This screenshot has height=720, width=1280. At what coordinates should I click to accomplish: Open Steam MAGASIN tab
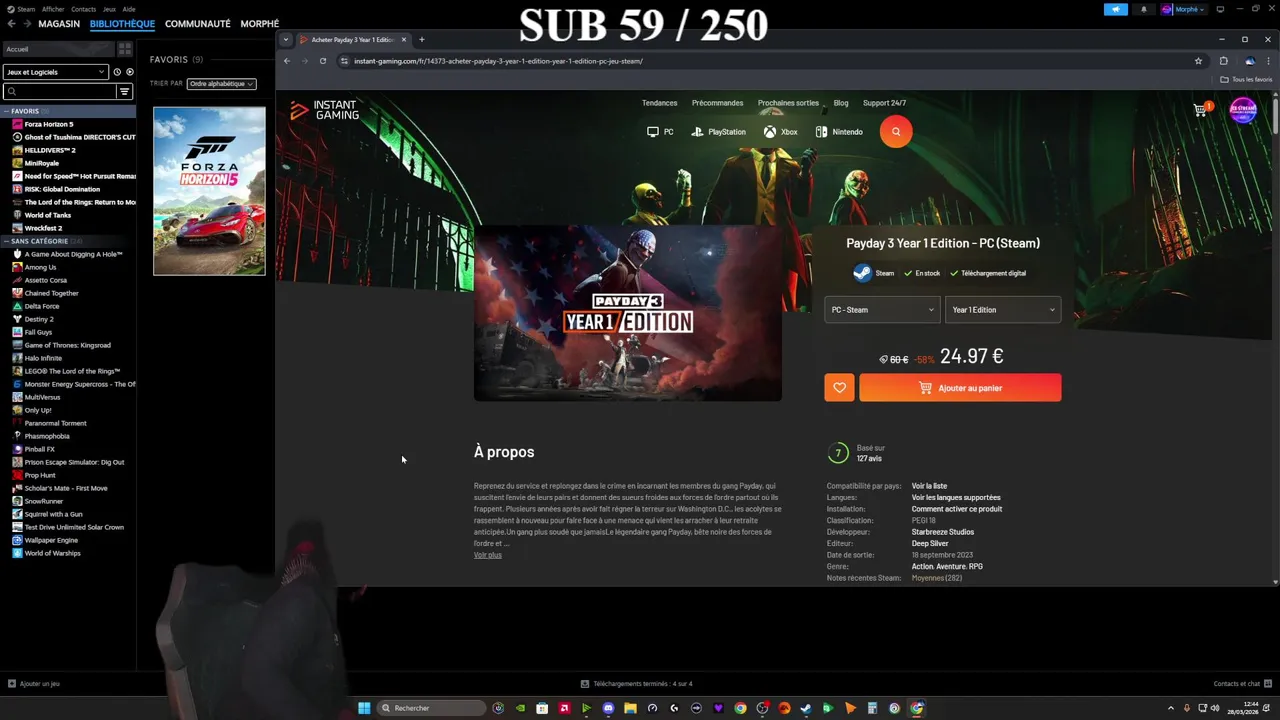pos(59,24)
